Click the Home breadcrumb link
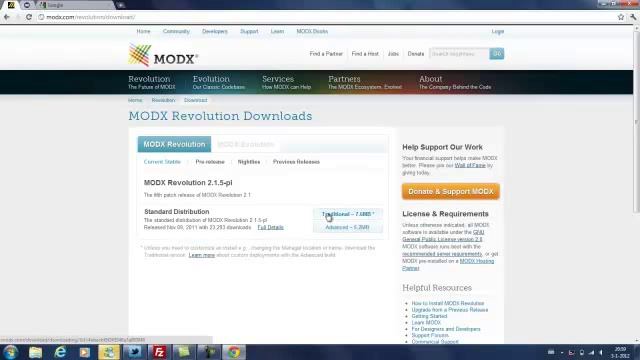 [135, 100]
